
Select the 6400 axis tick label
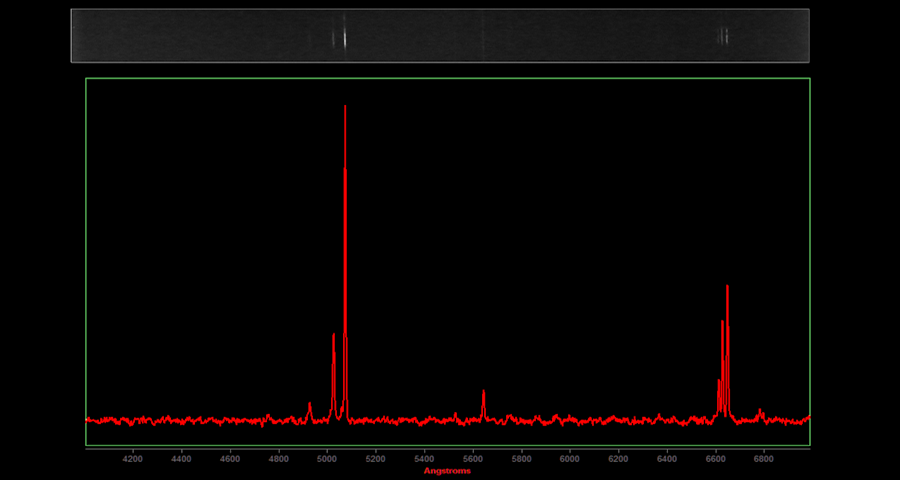point(666,459)
